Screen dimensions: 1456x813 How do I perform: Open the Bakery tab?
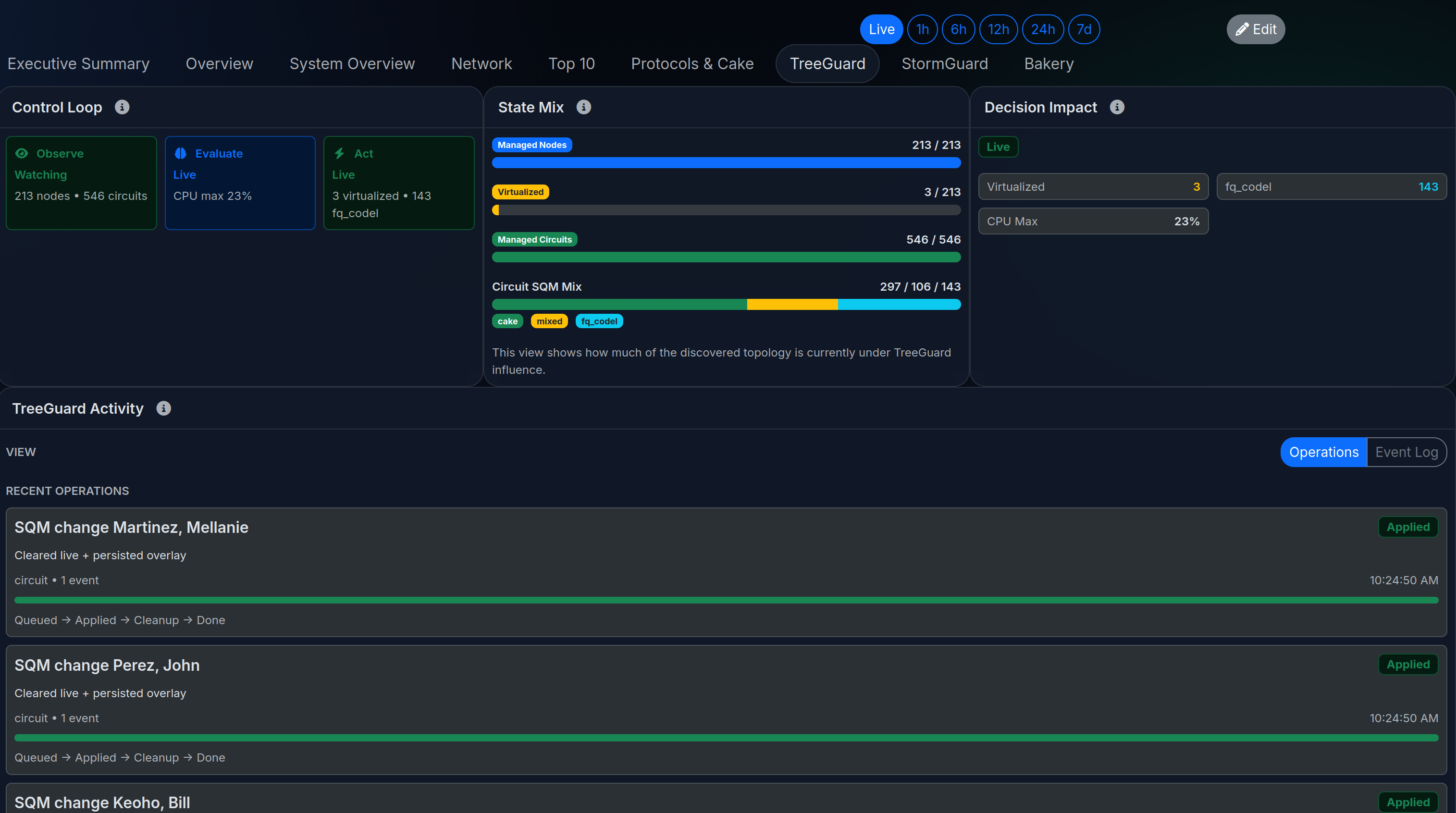[1049, 64]
